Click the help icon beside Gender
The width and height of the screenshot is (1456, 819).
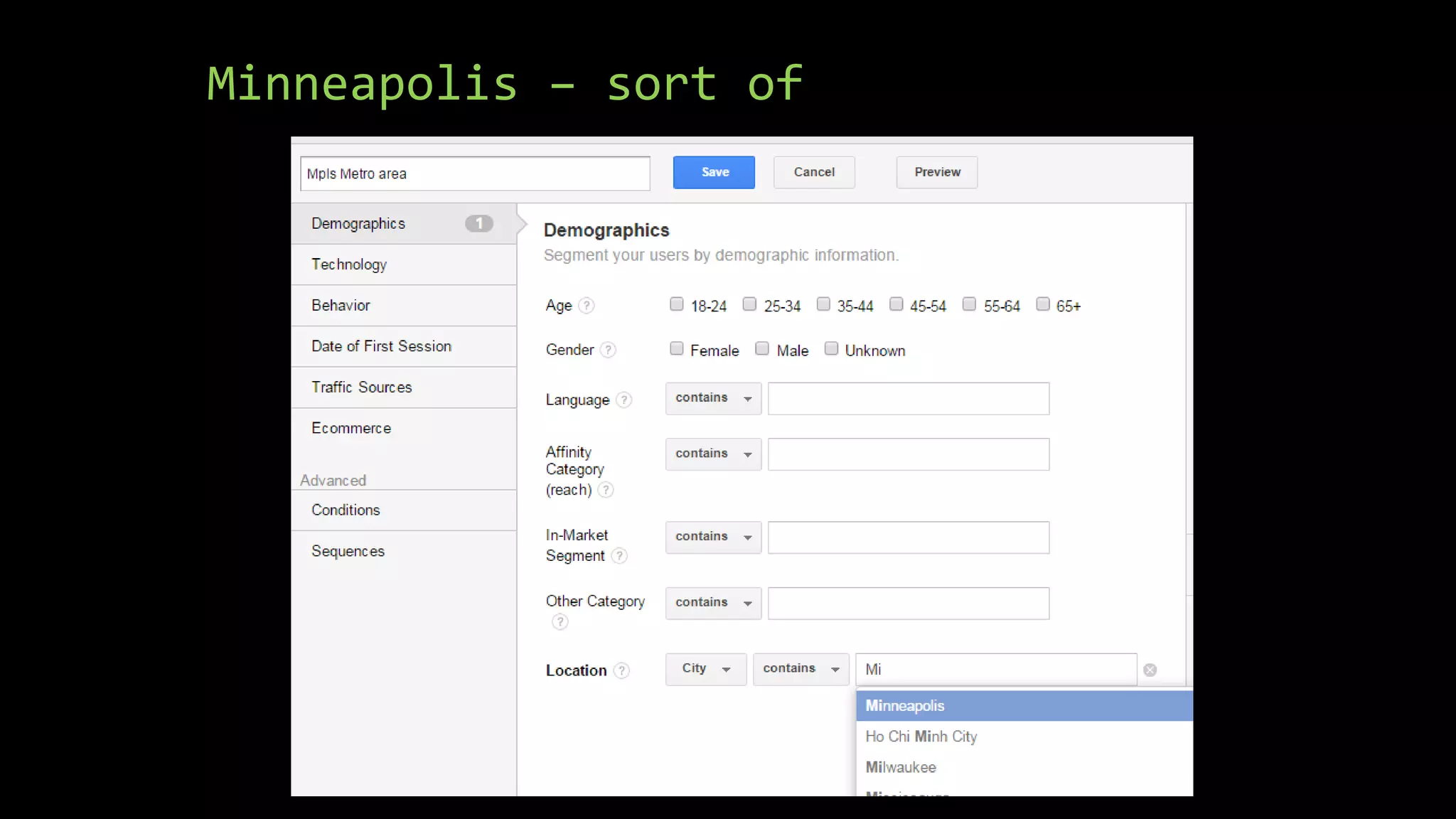(608, 350)
